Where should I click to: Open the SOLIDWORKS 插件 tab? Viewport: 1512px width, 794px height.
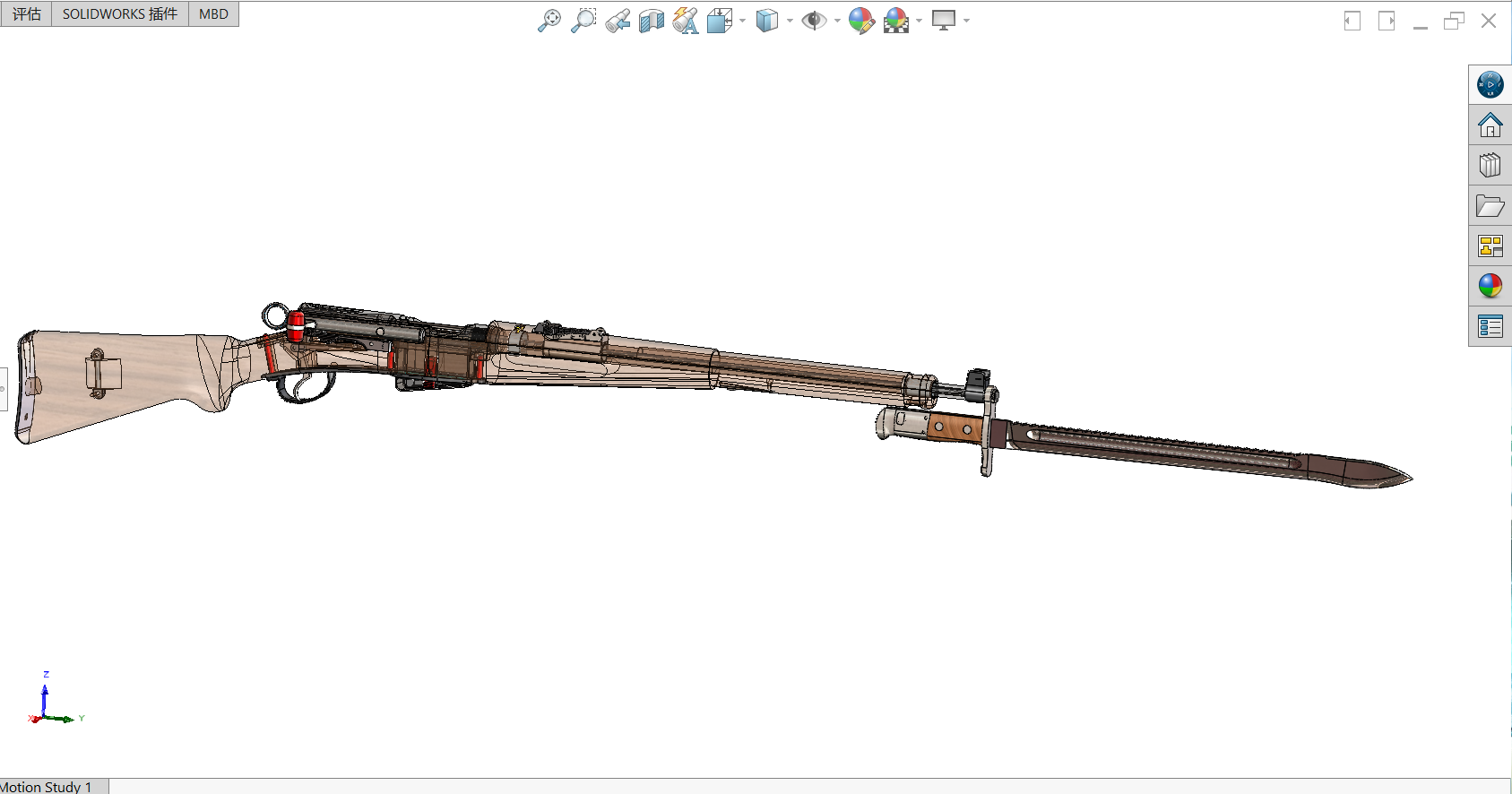pos(120,13)
